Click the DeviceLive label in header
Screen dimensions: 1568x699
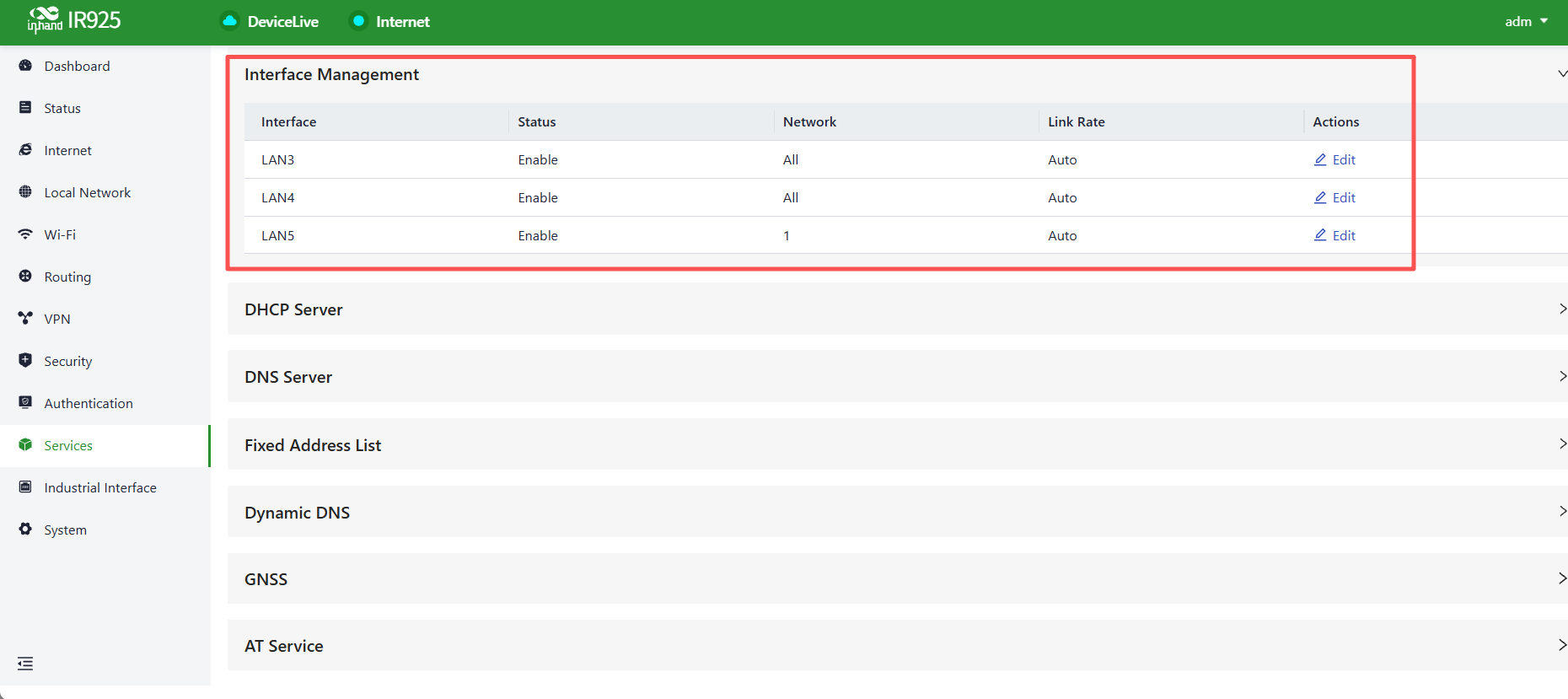(x=283, y=22)
